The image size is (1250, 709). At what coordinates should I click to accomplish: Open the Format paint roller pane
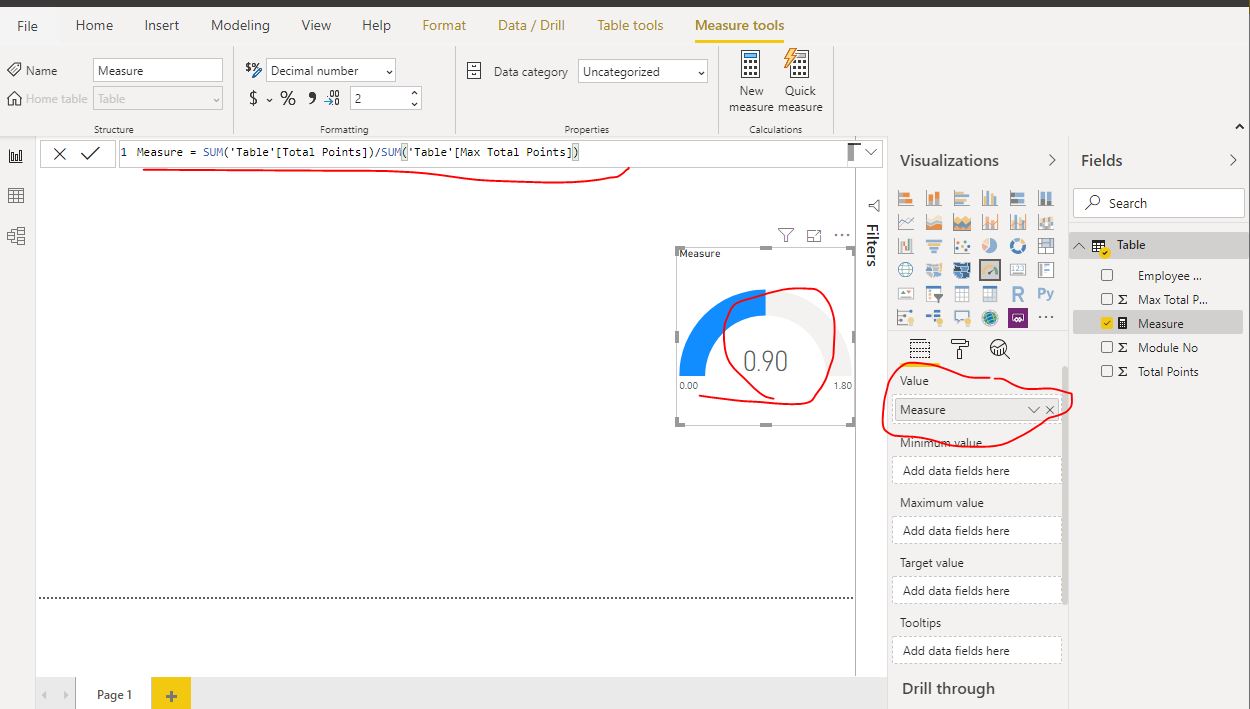(960, 349)
